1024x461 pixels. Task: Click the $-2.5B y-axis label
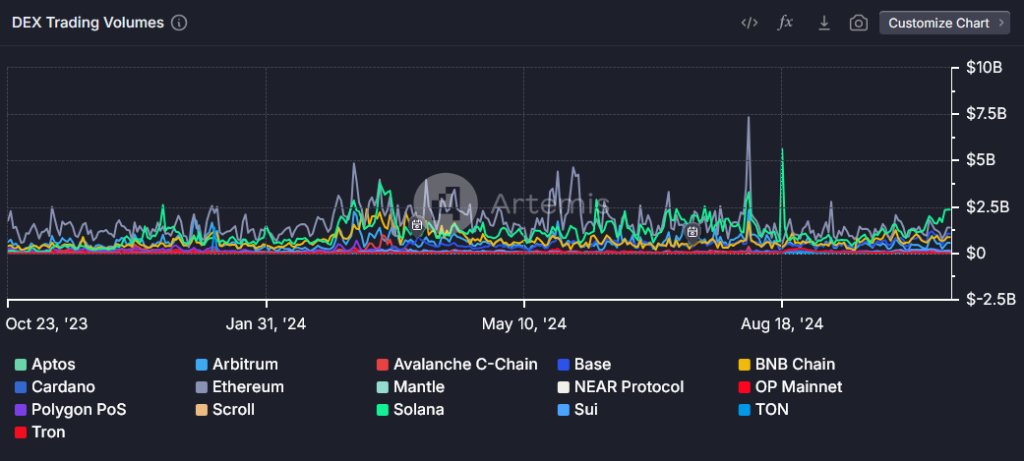[990, 299]
